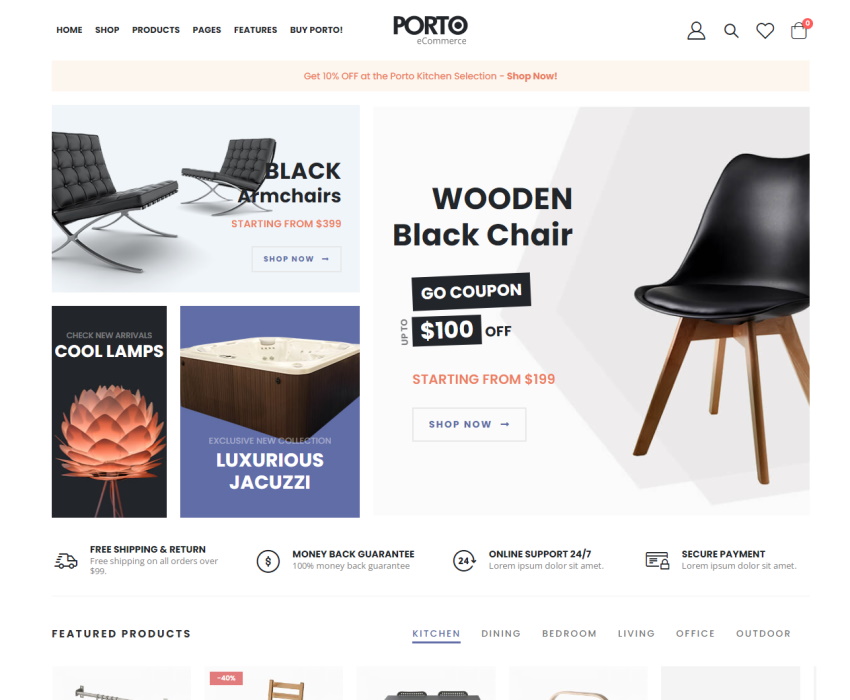Open the shopping cart bag icon
The height and width of the screenshot is (700, 850).
[799, 30]
